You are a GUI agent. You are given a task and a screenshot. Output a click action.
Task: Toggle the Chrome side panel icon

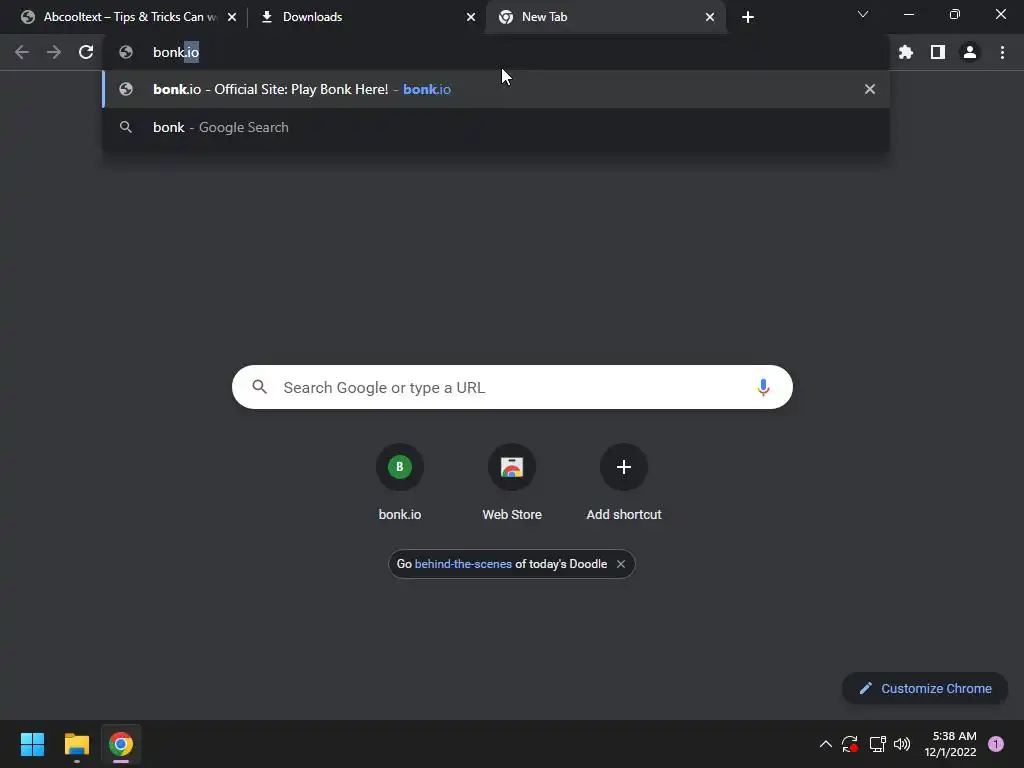938,52
